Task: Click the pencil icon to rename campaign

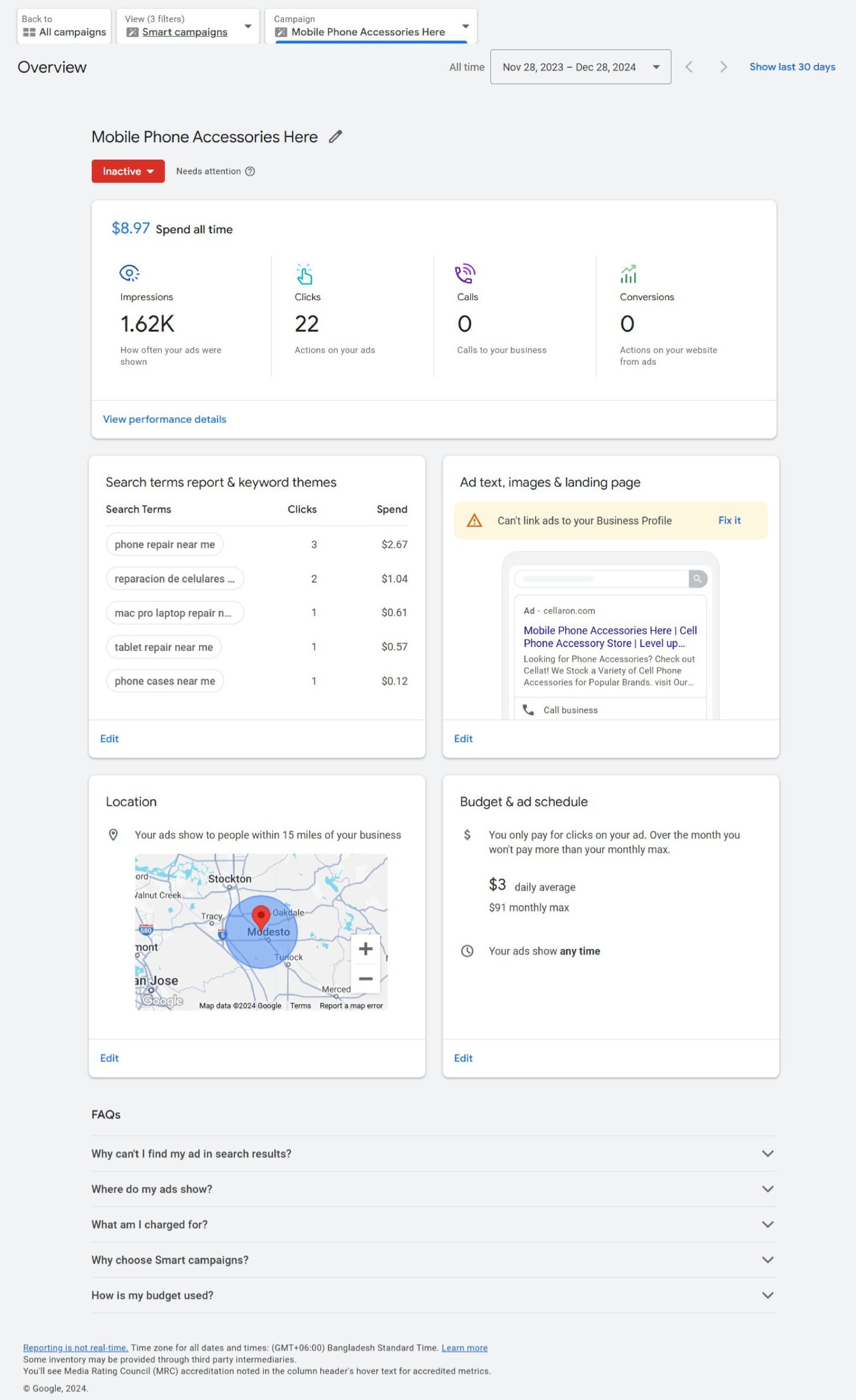Action: pos(335,137)
